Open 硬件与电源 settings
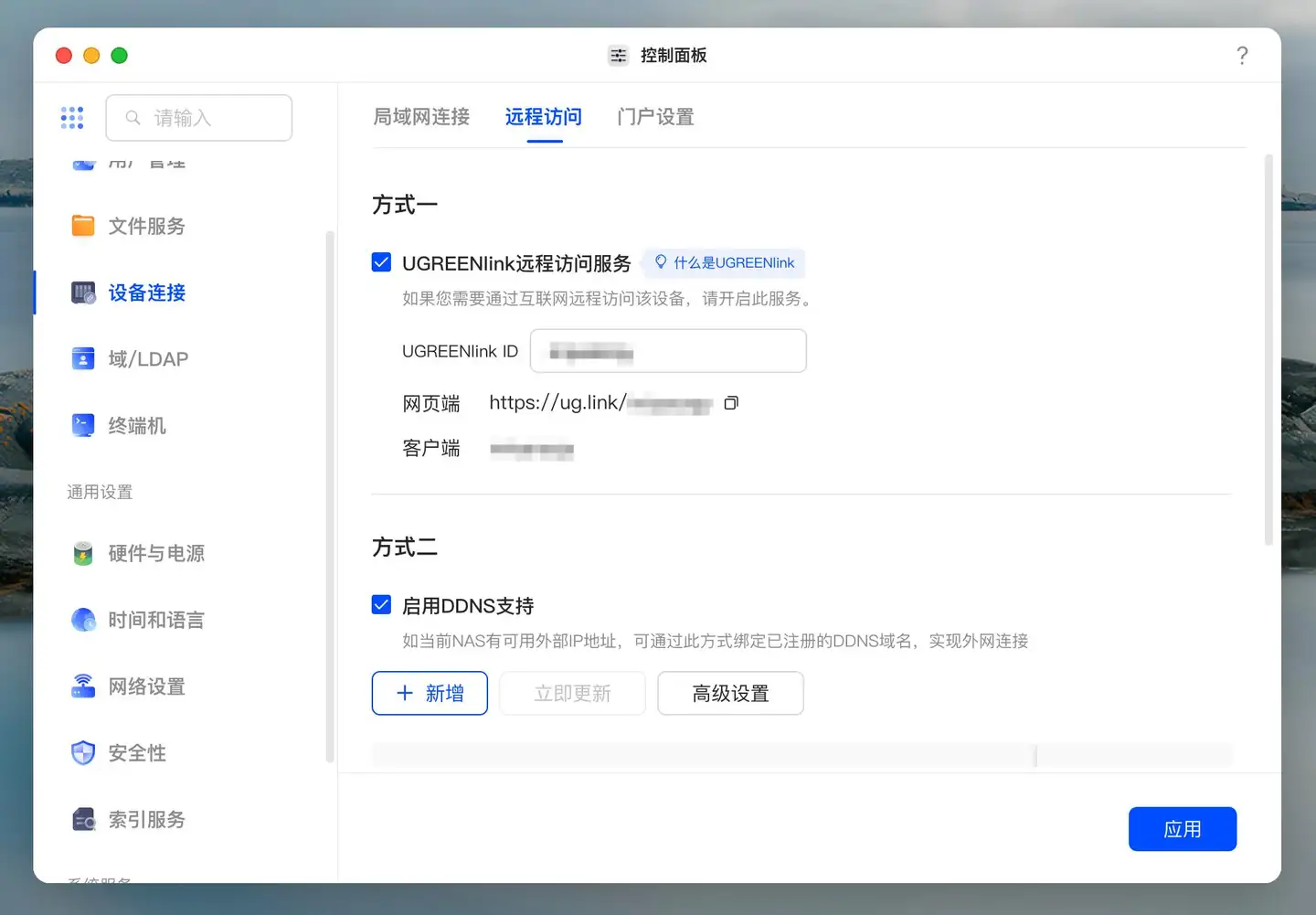This screenshot has height=915, width=1316. click(x=156, y=554)
